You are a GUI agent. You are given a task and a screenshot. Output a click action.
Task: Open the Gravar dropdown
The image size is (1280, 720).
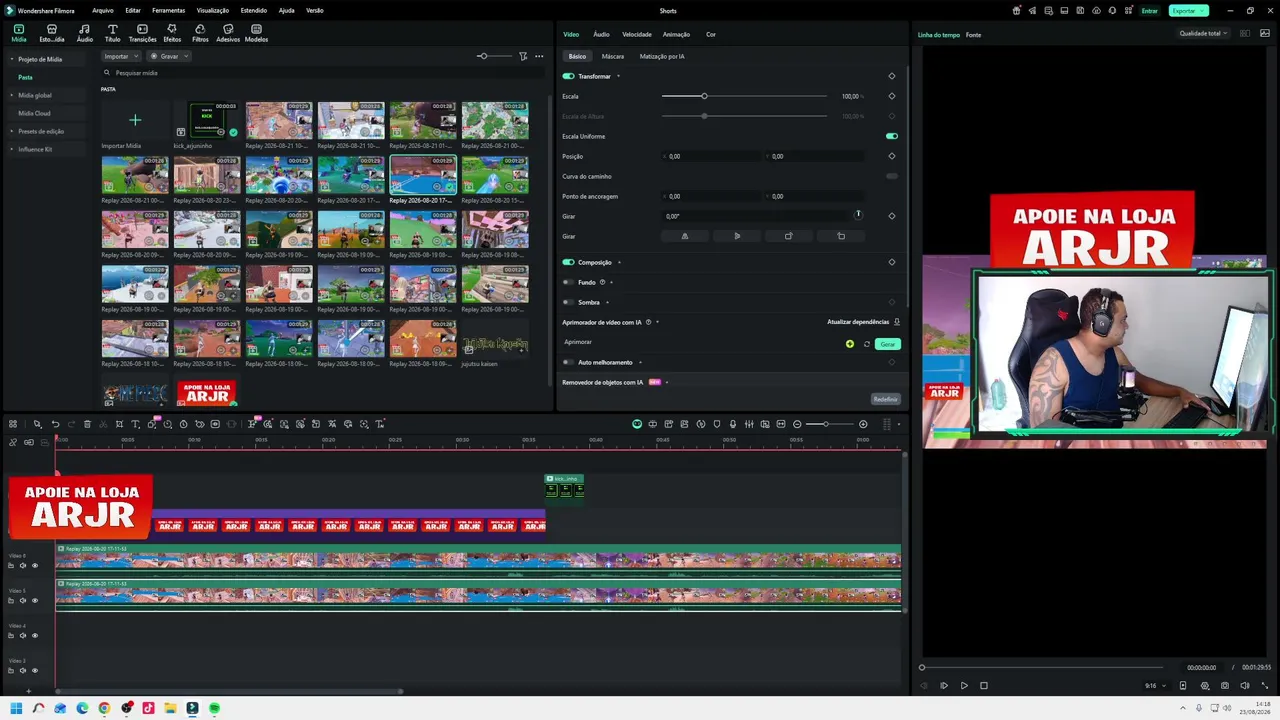(x=169, y=56)
